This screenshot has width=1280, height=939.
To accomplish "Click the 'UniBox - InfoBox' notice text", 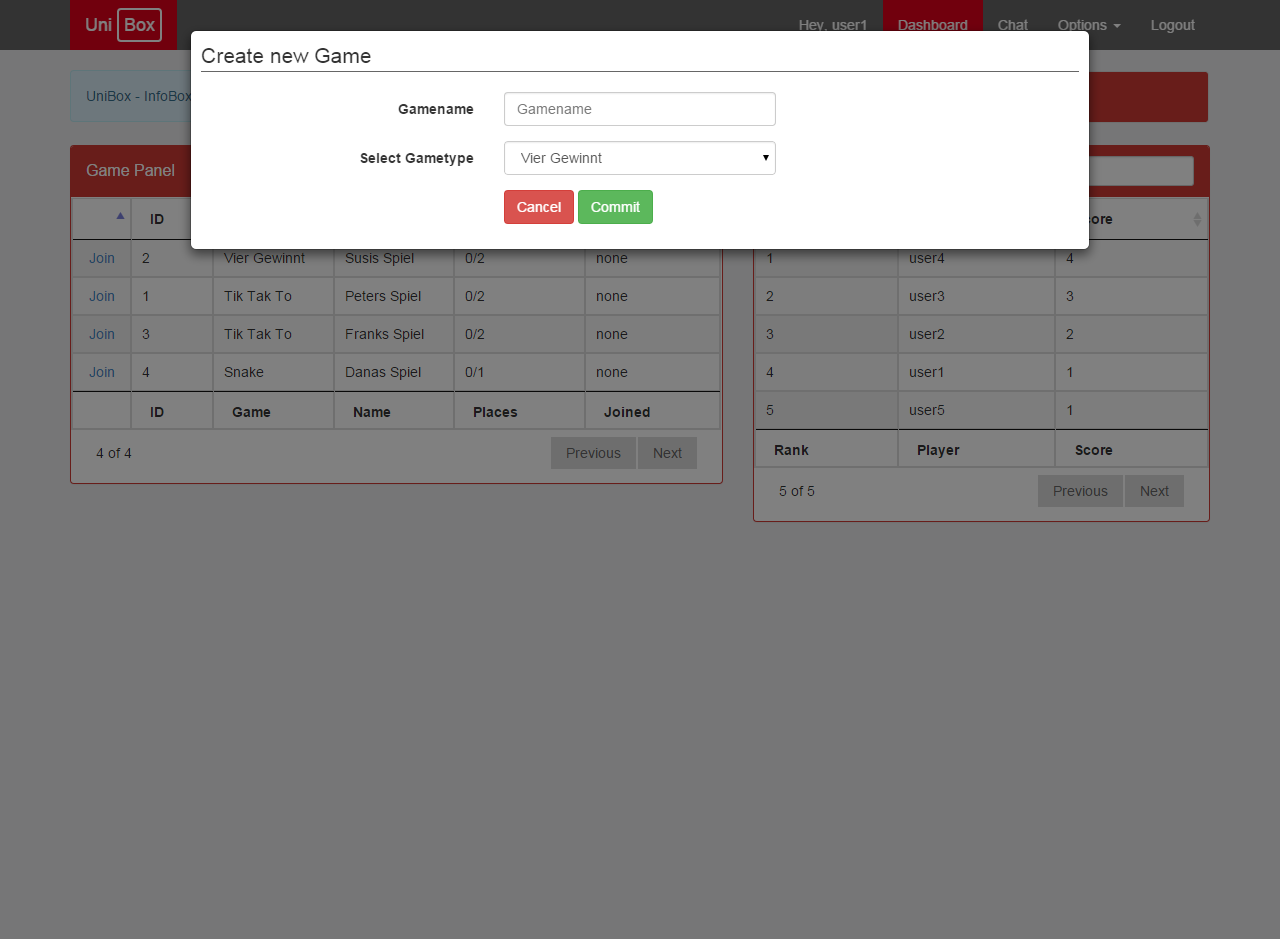I will [x=138, y=96].
